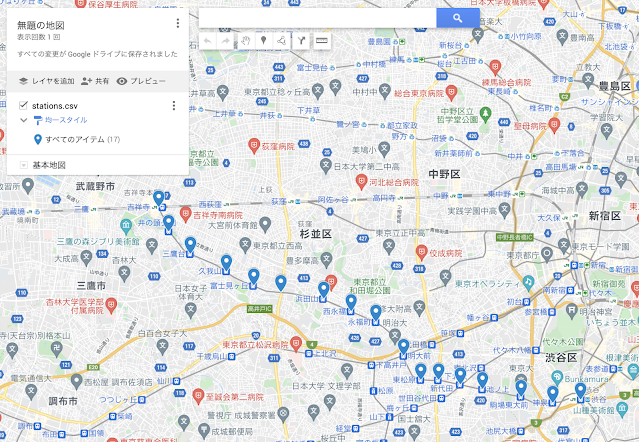This screenshot has height=442, width=639.
Task: Click the blue pin at 浜田山 station
Action: coord(324,290)
